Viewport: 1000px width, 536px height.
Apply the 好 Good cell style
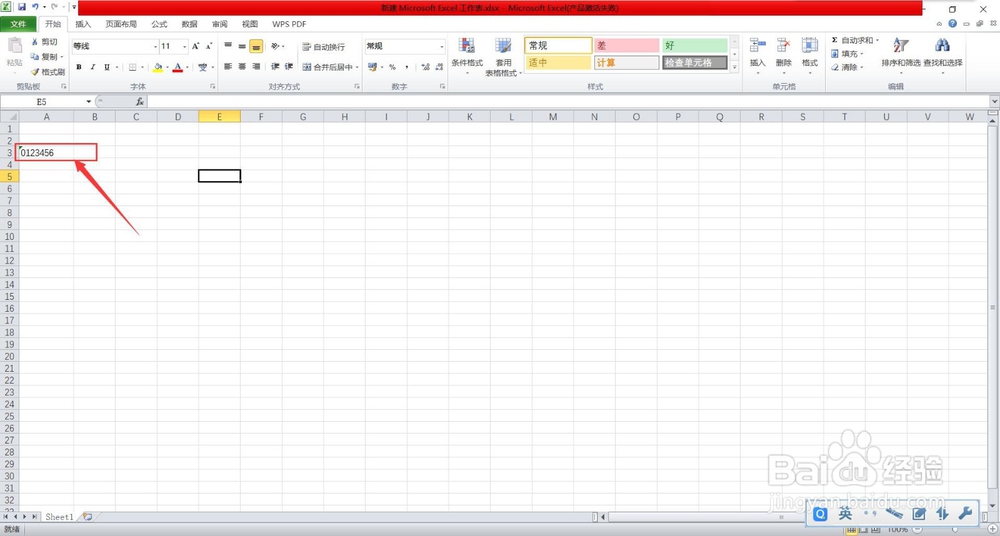coord(695,46)
